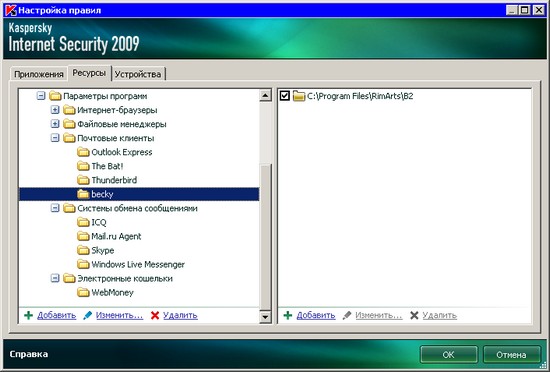Click The Bat! folder icon
550x372 pixels.
click(83, 166)
